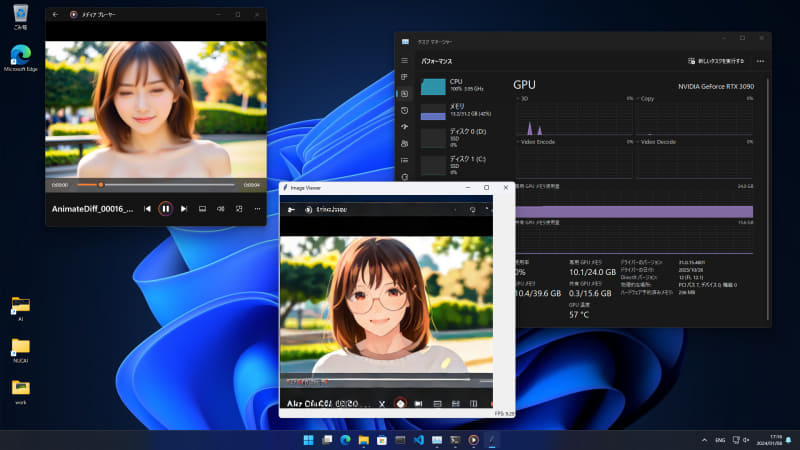Open the 3D graph engine dropdown

click(x=522, y=98)
